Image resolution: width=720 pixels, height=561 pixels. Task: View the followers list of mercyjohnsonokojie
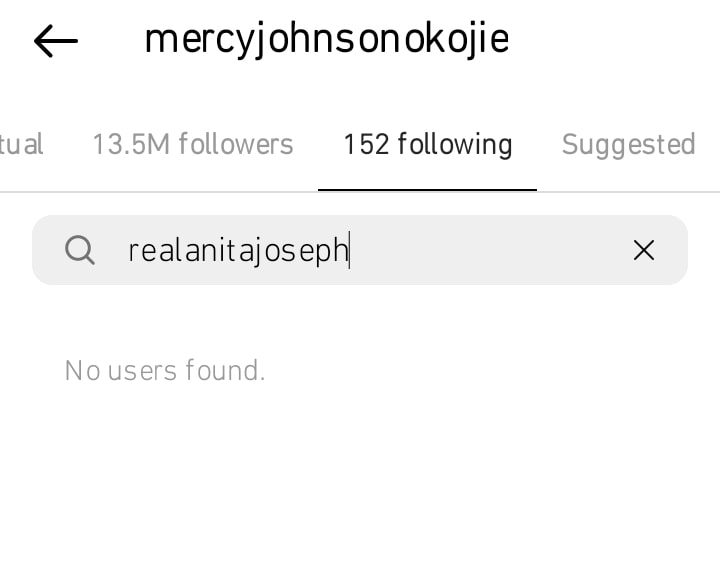click(193, 145)
